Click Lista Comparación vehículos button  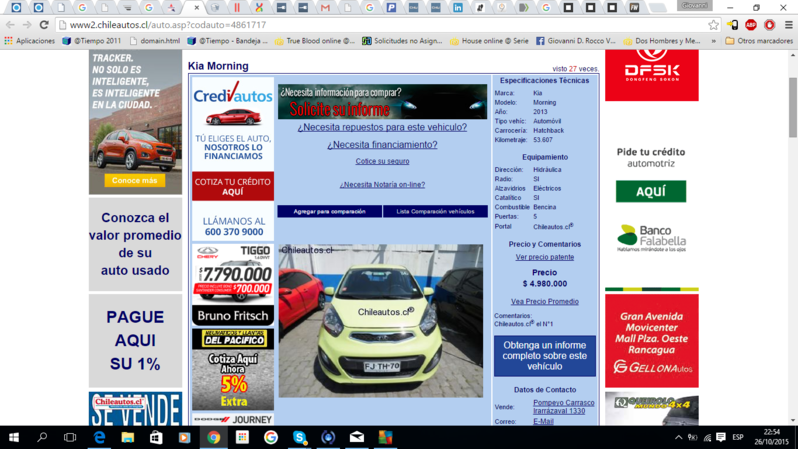click(x=435, y=211)
